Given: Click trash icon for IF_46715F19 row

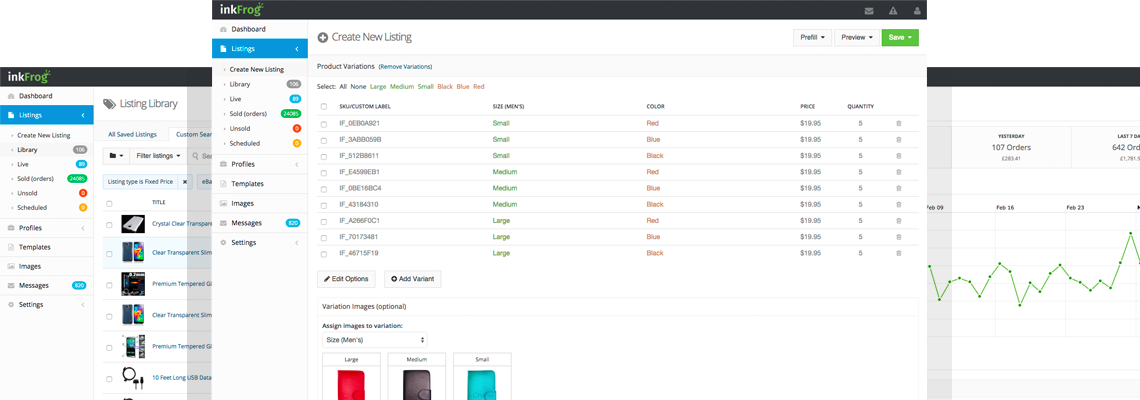Looking at the screenshot, I should tap(898, 253).
